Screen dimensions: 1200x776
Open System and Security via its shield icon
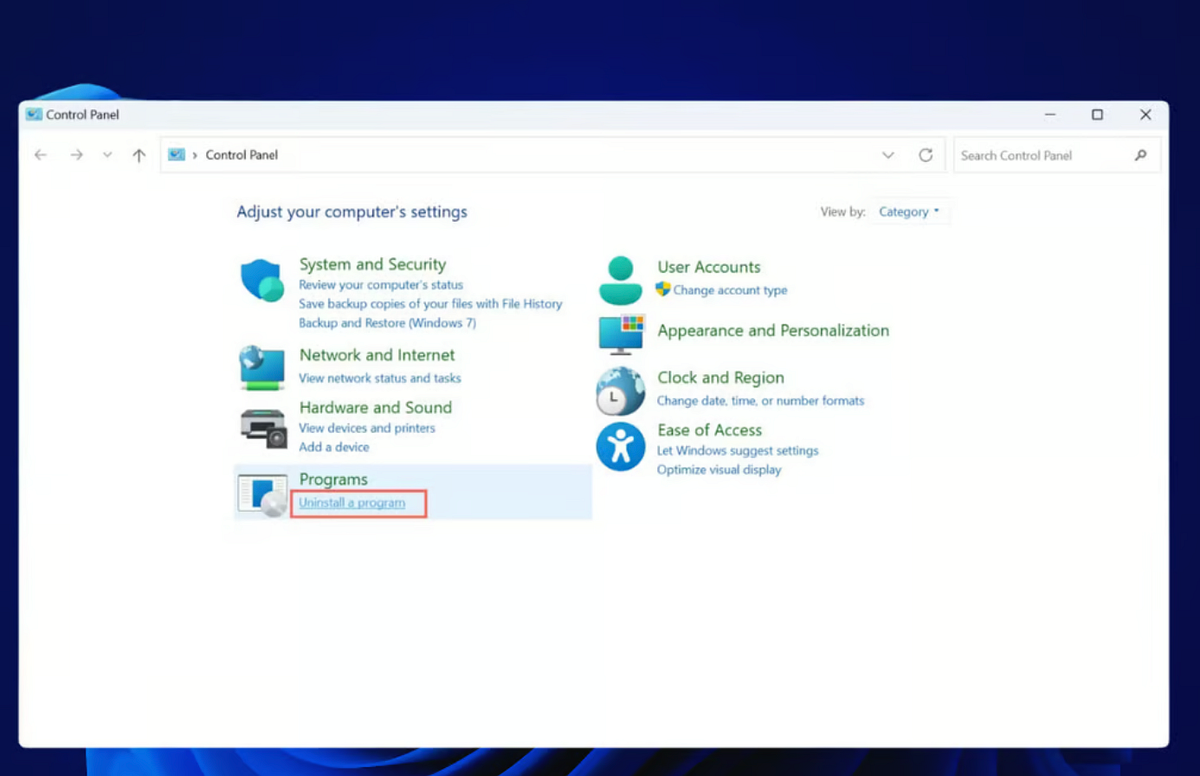click(261, 281)
